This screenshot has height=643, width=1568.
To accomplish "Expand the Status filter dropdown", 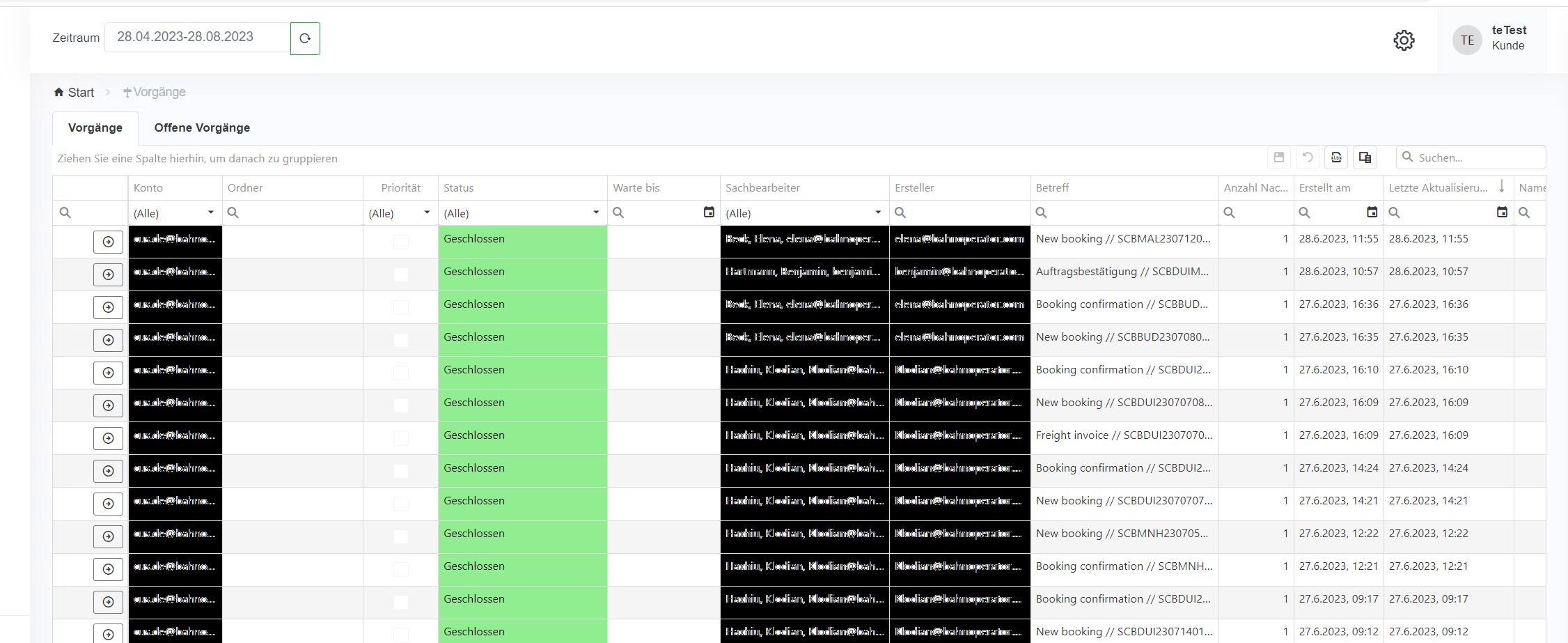I will click(595, 212).
